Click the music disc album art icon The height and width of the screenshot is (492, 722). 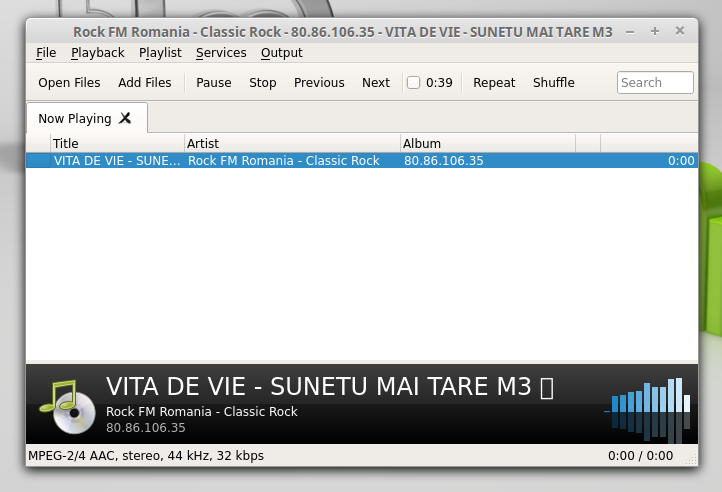tap(67, 406)
